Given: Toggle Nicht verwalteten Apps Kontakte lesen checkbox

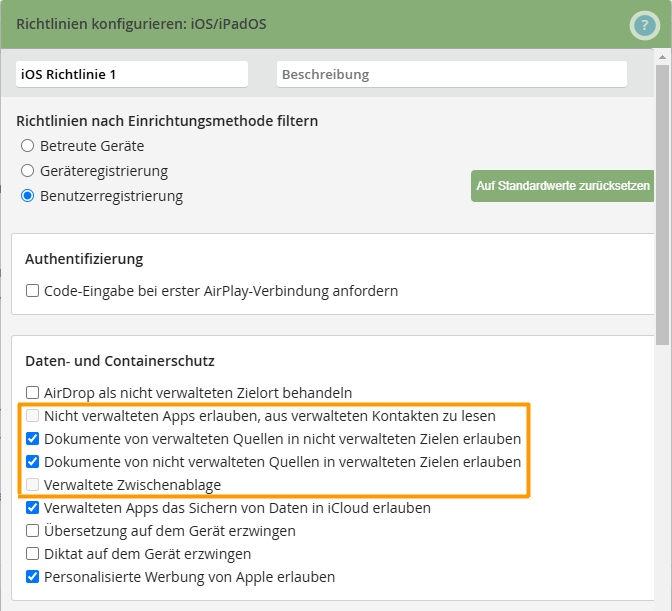Looking at the screenshot, I should [x=33, y=416].
